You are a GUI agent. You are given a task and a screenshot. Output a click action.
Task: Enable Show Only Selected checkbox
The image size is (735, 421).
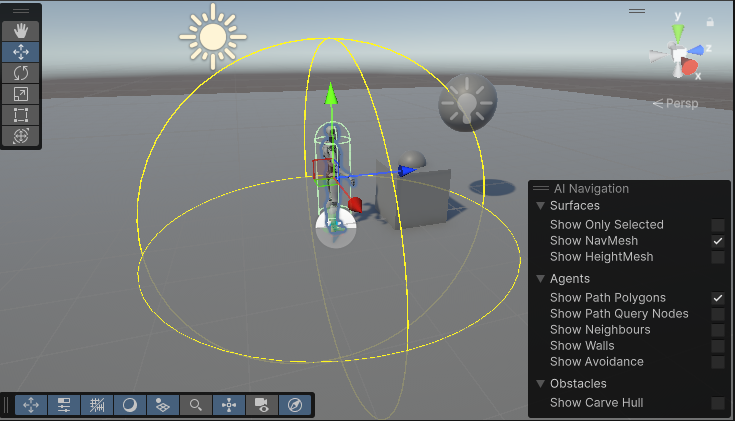pyautogui.click(x=718, y=225)
